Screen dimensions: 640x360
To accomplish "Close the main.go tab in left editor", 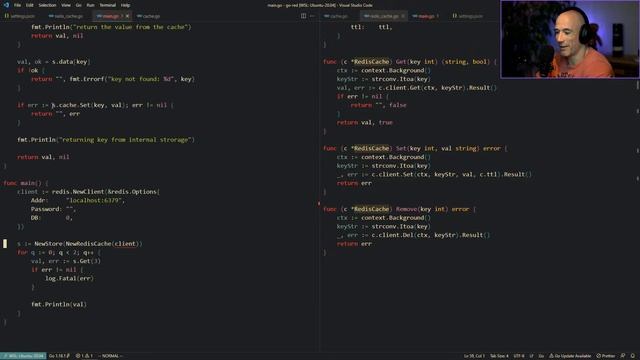I will [127, 16].
